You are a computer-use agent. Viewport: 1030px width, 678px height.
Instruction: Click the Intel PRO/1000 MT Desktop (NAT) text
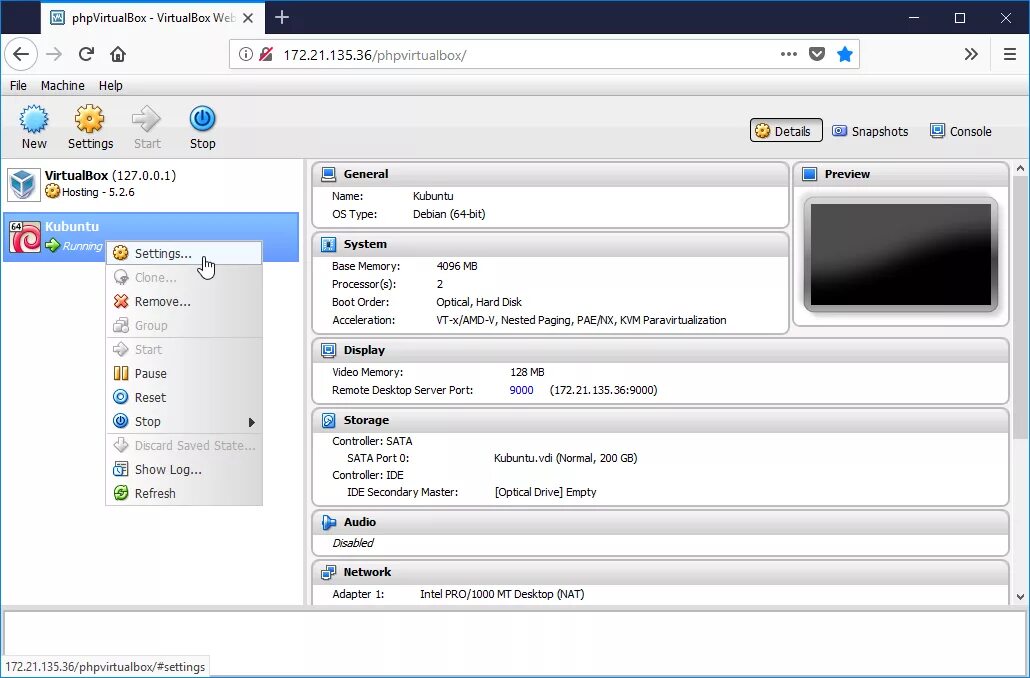coord(502,595)
